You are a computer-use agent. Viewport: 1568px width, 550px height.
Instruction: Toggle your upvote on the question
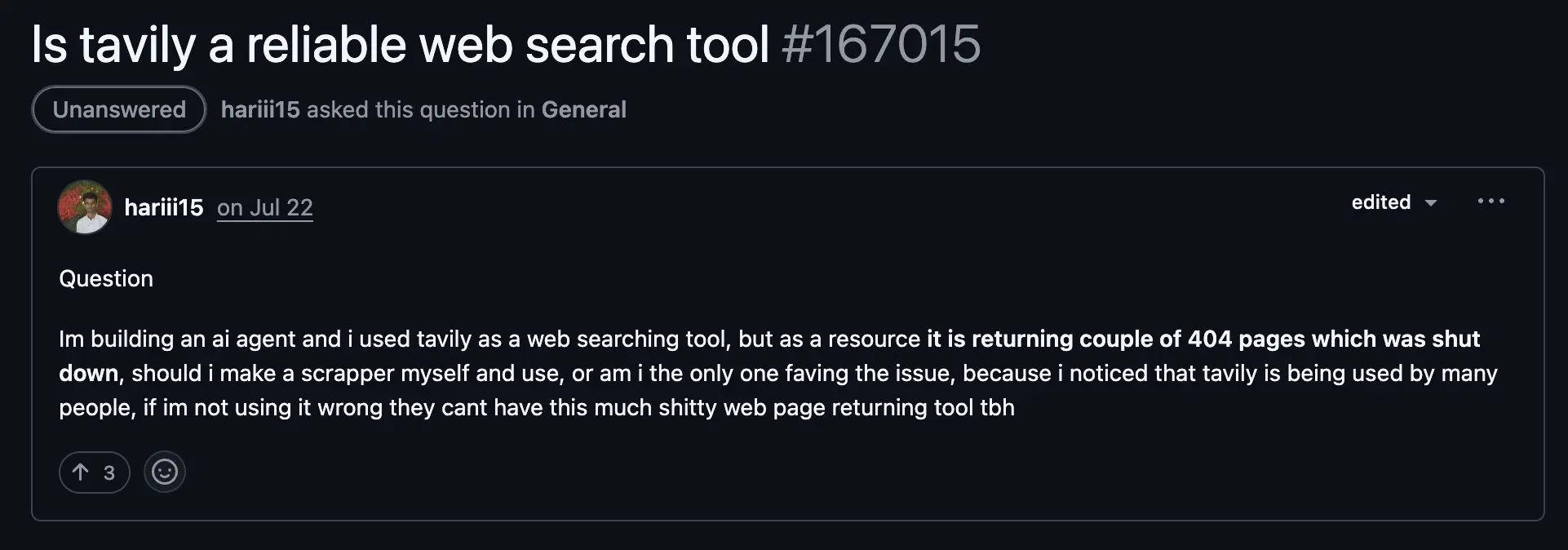pos(94,472)
